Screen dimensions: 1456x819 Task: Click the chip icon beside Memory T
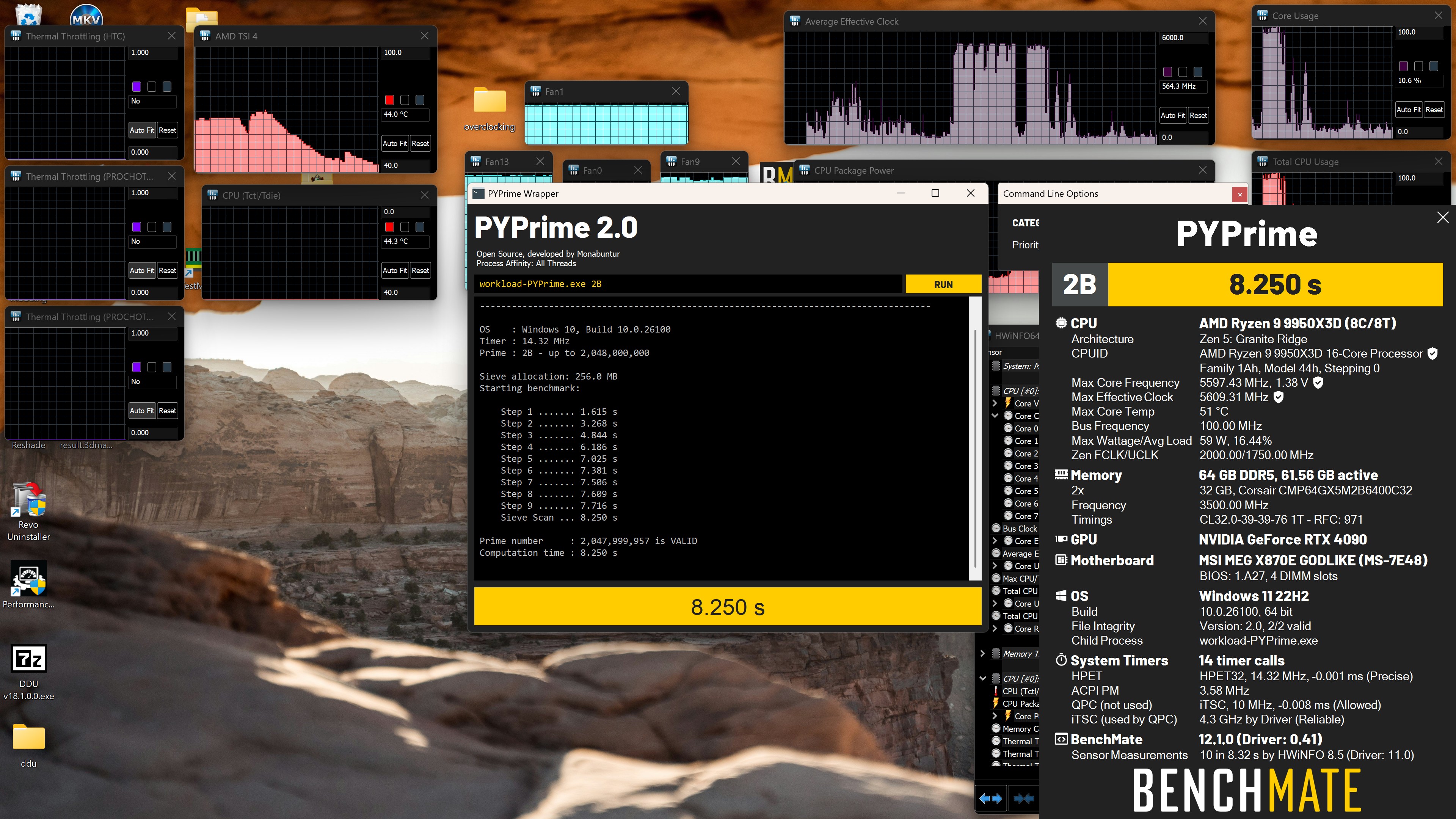pyautogui.click(x=996, y=653)
